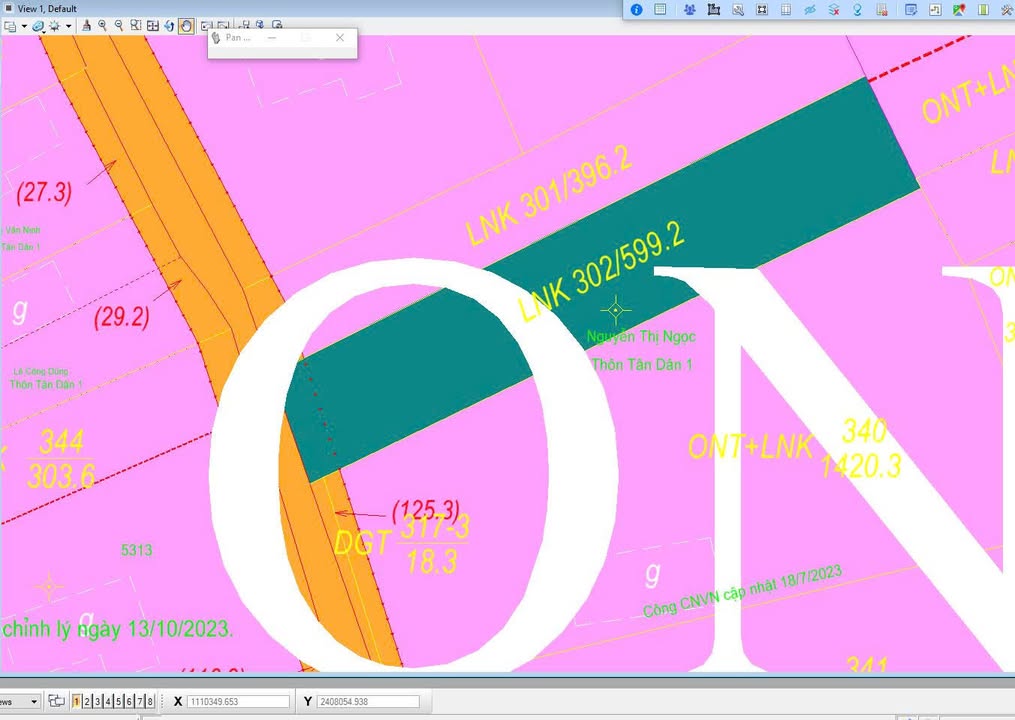Toggle view 1 button in view group
Viewport: 1015px width, 720px height.
pos(77,702)
